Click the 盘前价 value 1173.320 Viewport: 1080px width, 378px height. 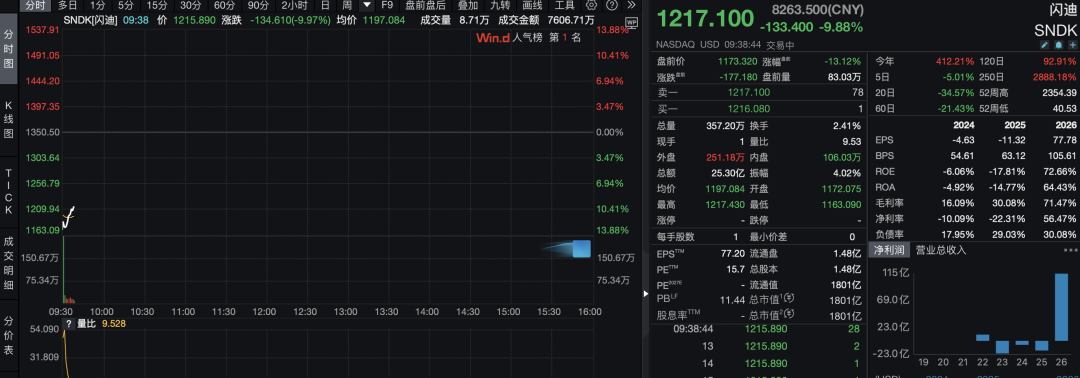[x=738, y=61]
